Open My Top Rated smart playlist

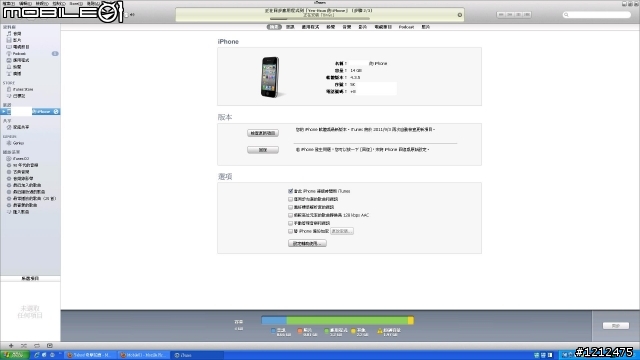24,205
